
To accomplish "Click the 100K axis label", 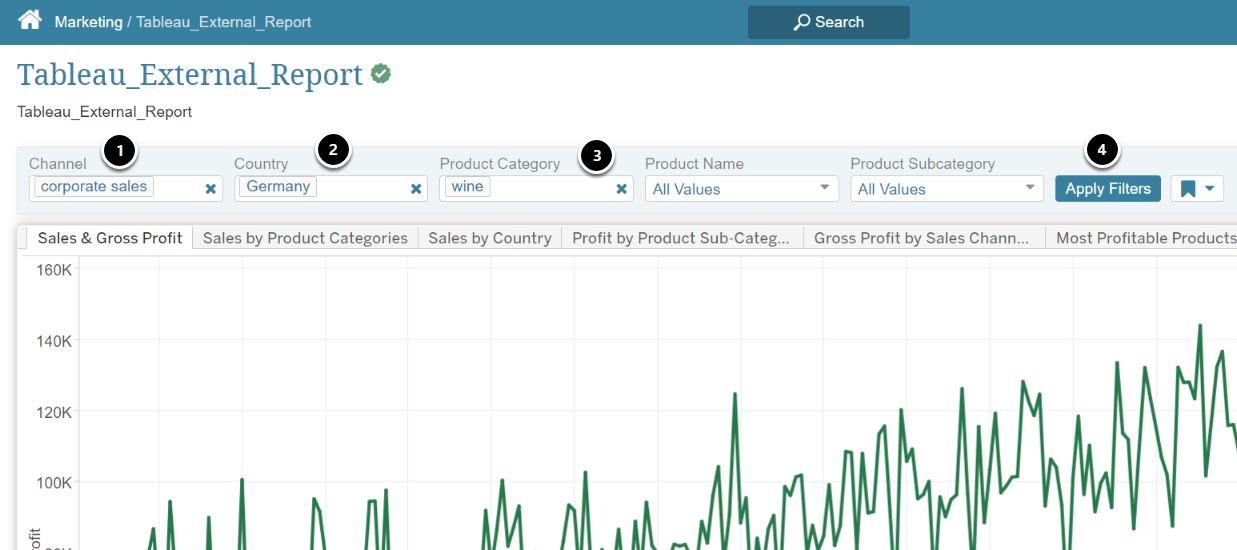I will (52, 483).
